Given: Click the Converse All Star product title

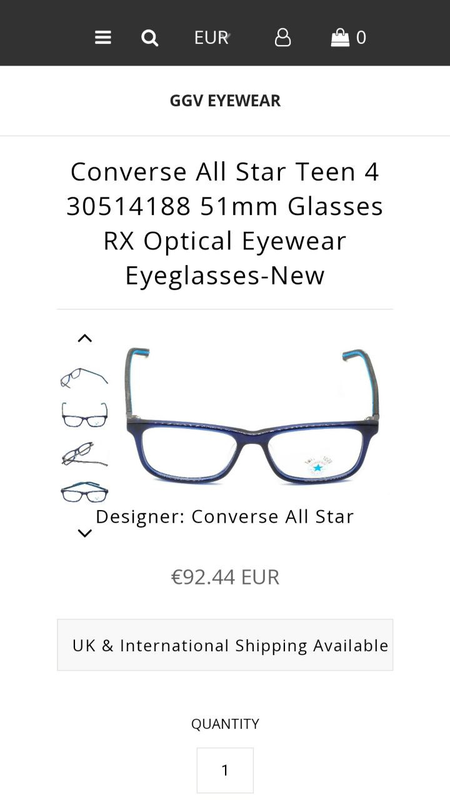Looking at the screenshot, I should 225,223.
